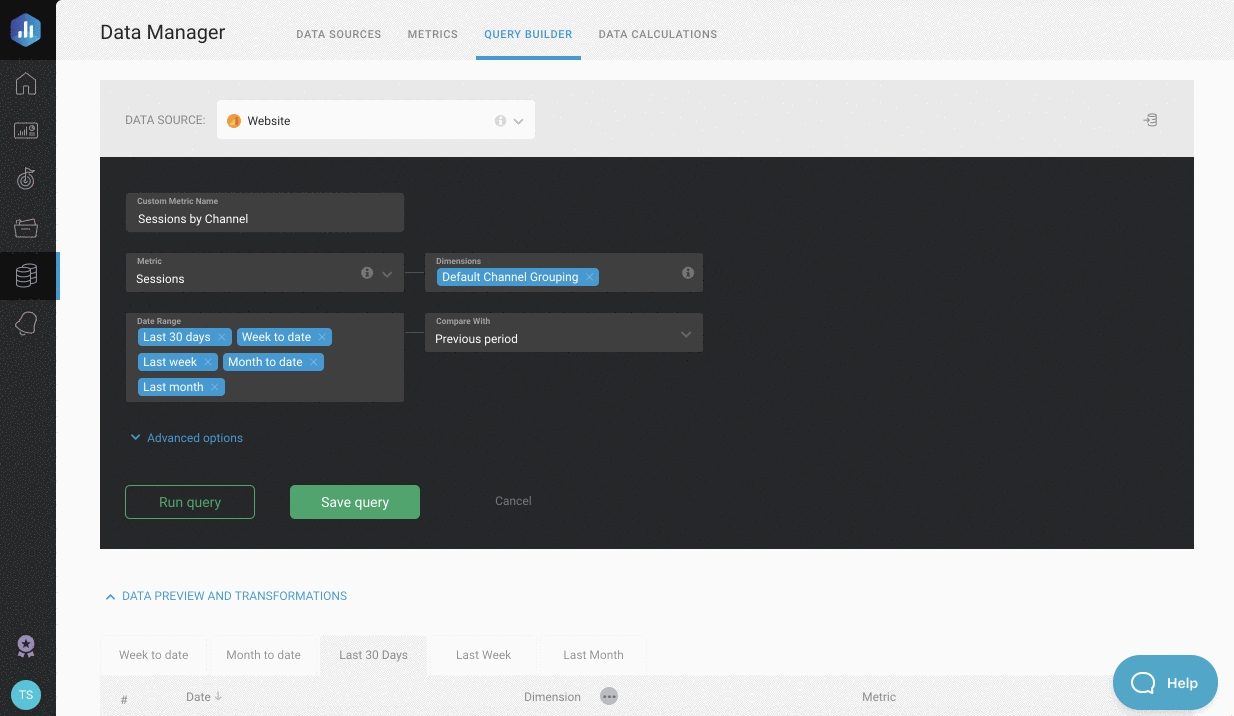Screen dimensions: 1234x716
Task: Remove the Week to date tag
Action: tap(322, 337)
